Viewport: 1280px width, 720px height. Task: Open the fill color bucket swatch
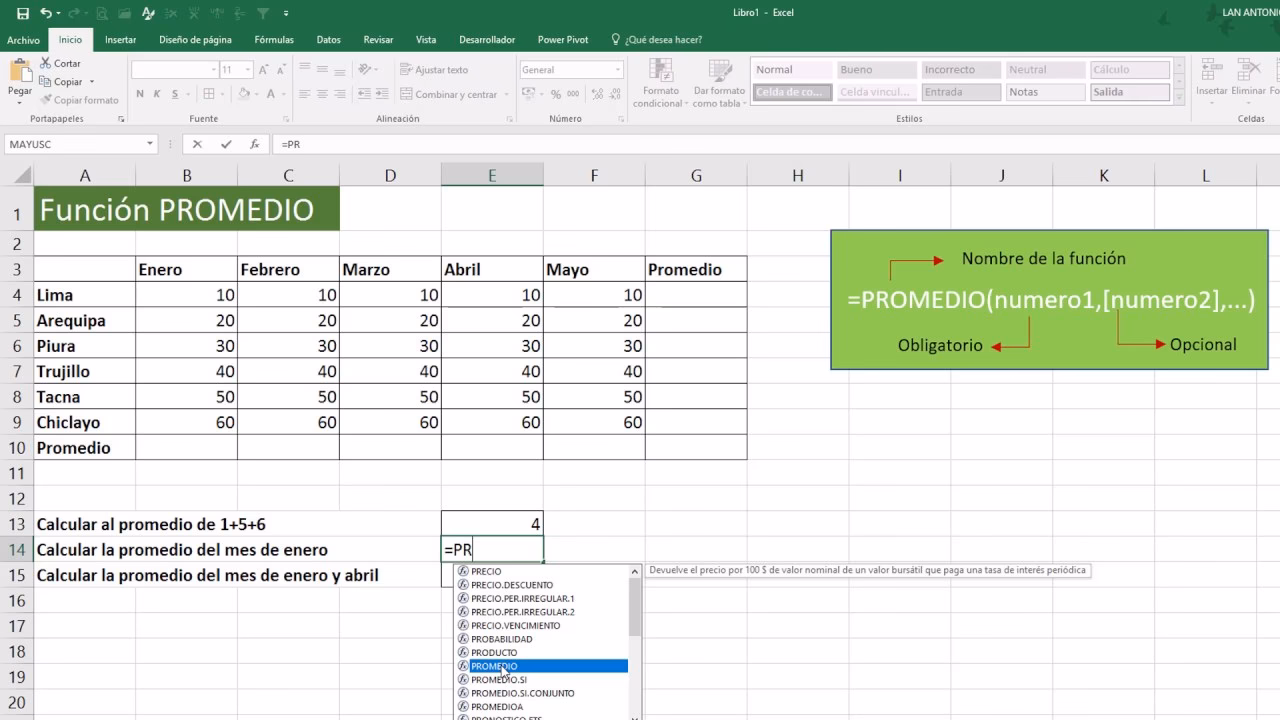tap(246, 94)
